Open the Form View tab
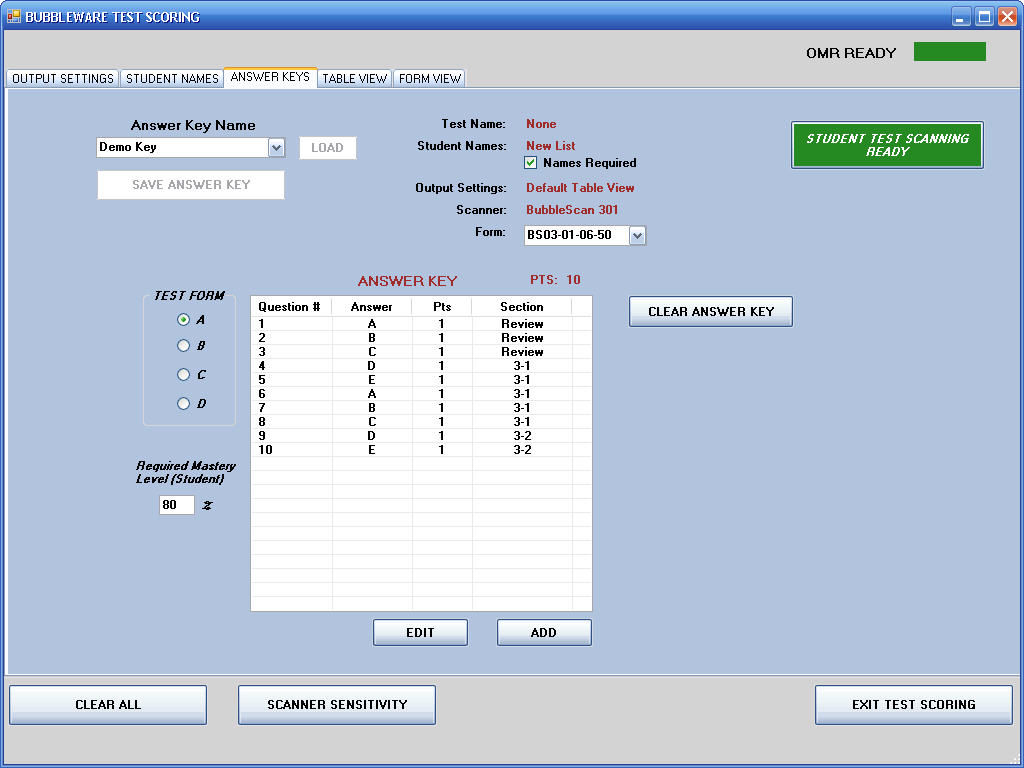This screenshot has height=768, width=1024. tap(429, 78)
